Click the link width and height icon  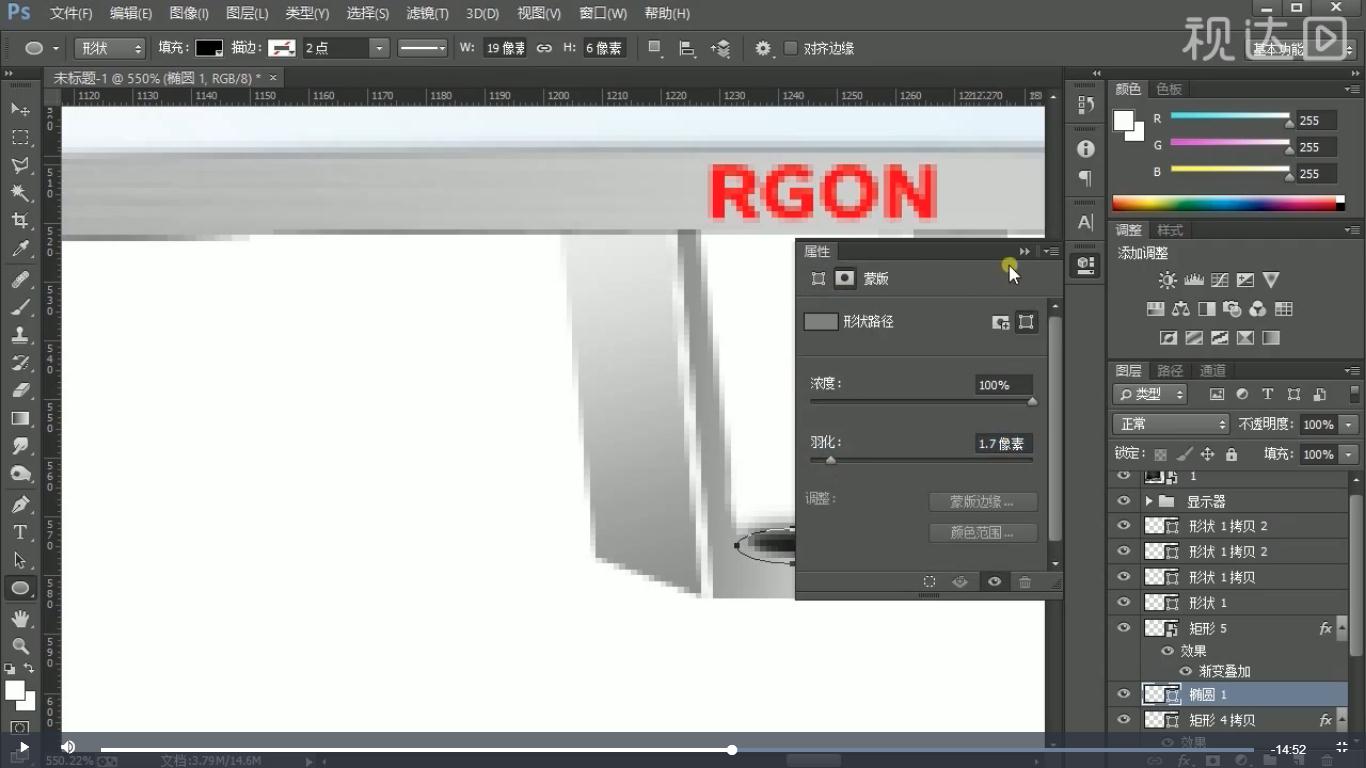(x=544, y=48)
